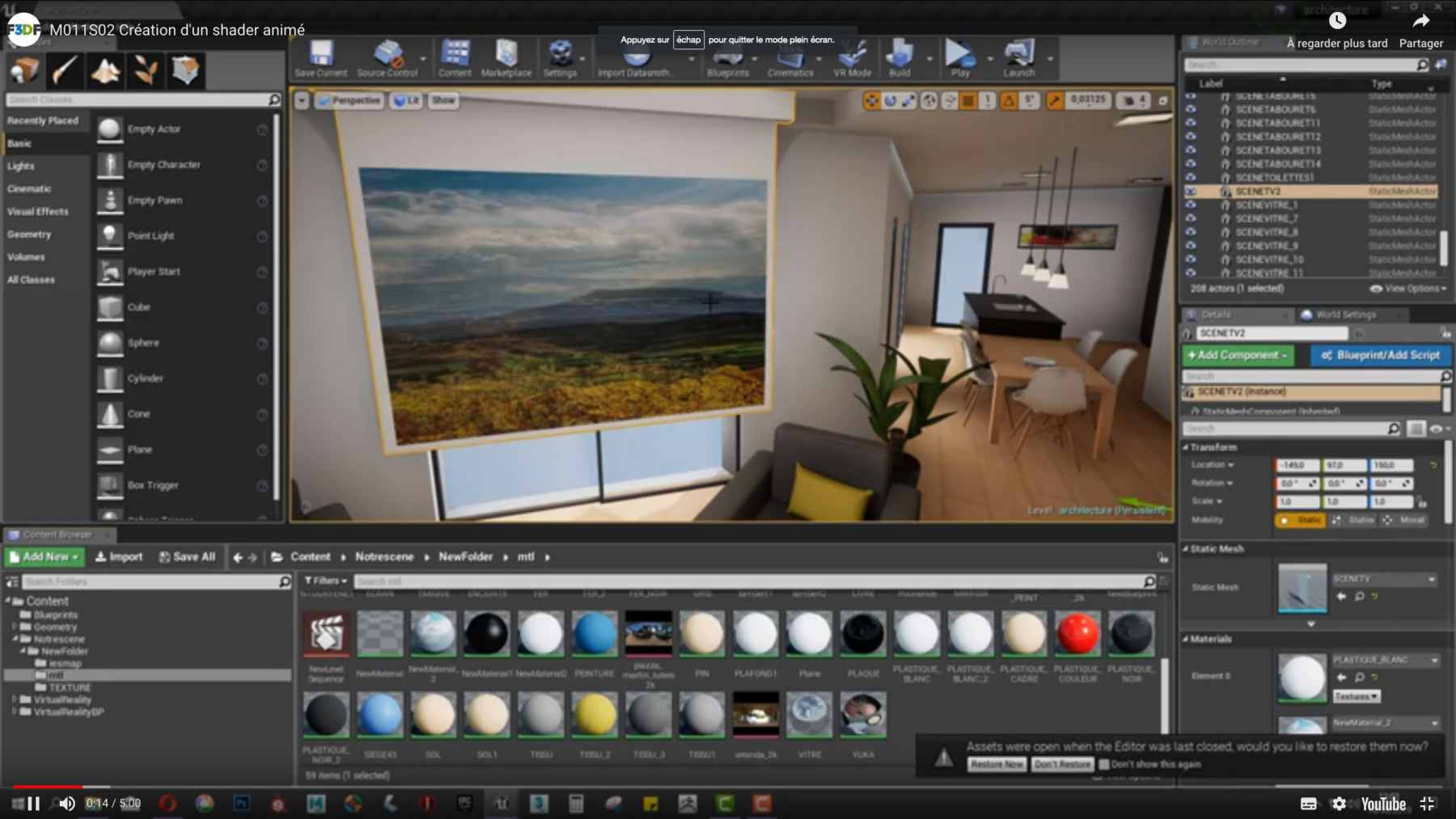Select the Paint mode brush icon

click(65, 70)
